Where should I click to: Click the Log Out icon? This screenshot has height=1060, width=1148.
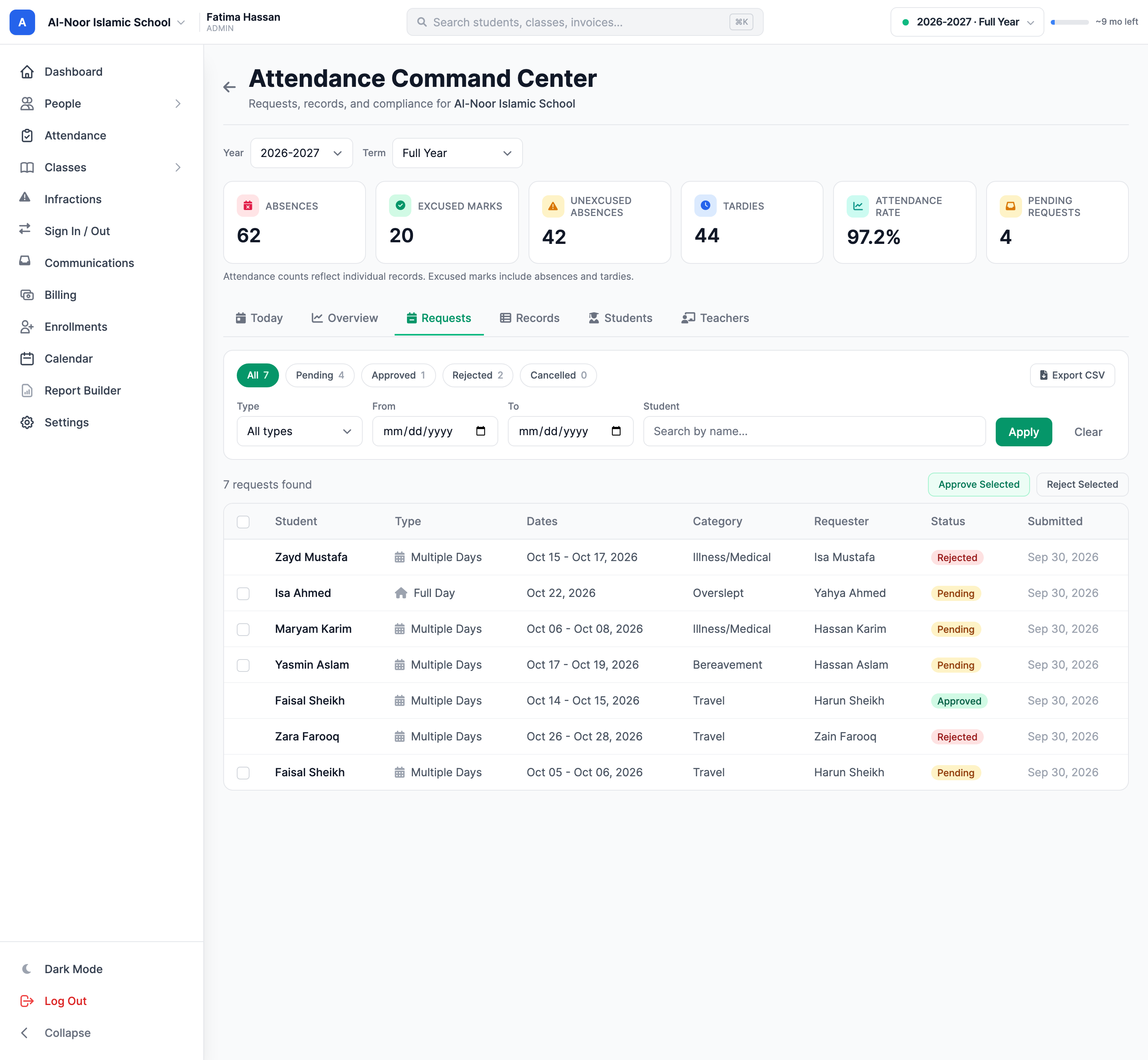point(27,1001)
